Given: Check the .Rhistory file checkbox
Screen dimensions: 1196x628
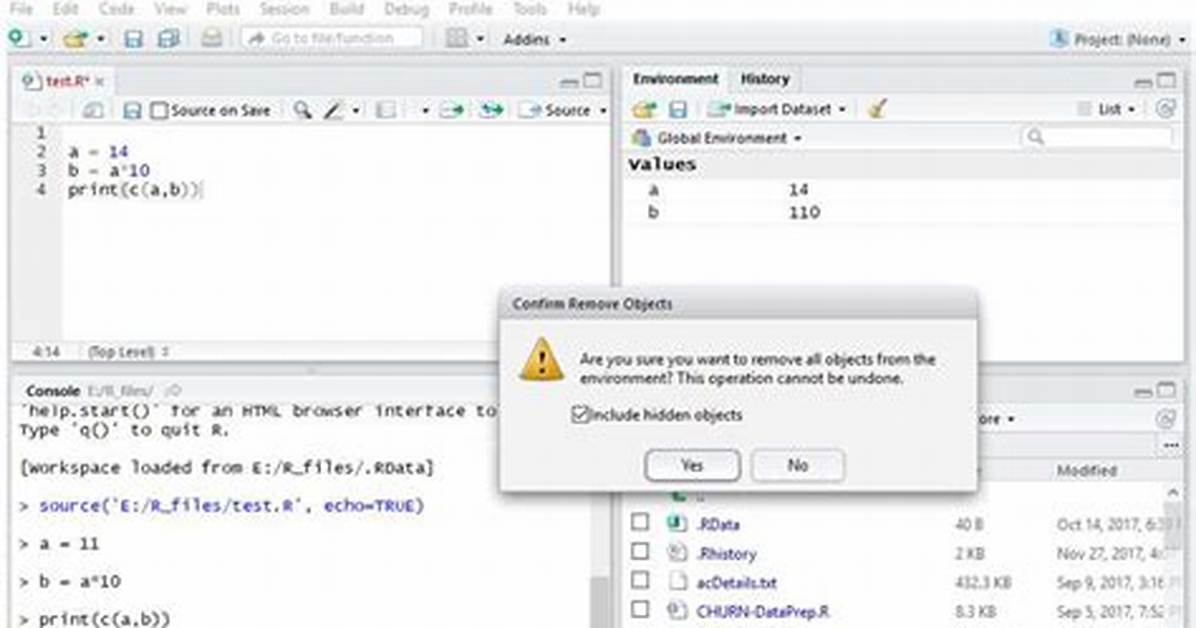Looking at the screenshot, I should coord(640,551).
